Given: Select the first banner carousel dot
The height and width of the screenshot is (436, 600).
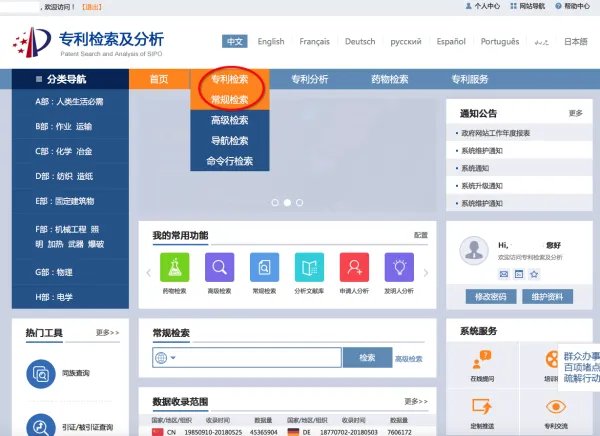Looking at the screenshot, I should (x=275, y=202).
